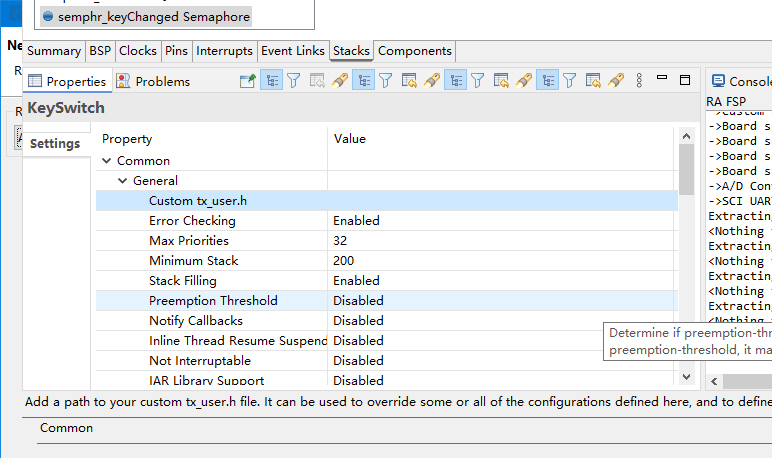The image size is (772, 458).
Task: Click the KeySwitch heading in Properties
Action: click(66, 108)
